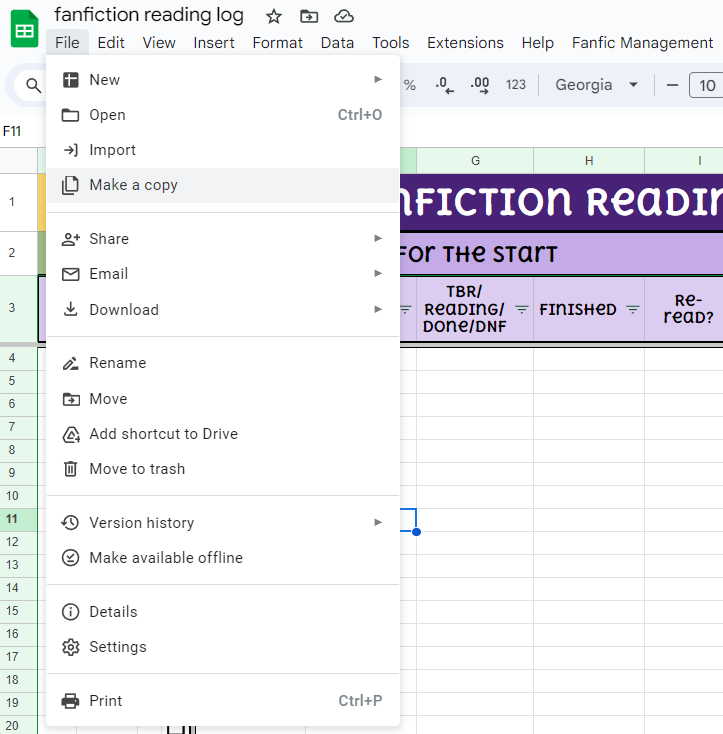Screen dimensions: 723x734
Task: Star the fanfiction reading log document
Action: coord(274,17)
